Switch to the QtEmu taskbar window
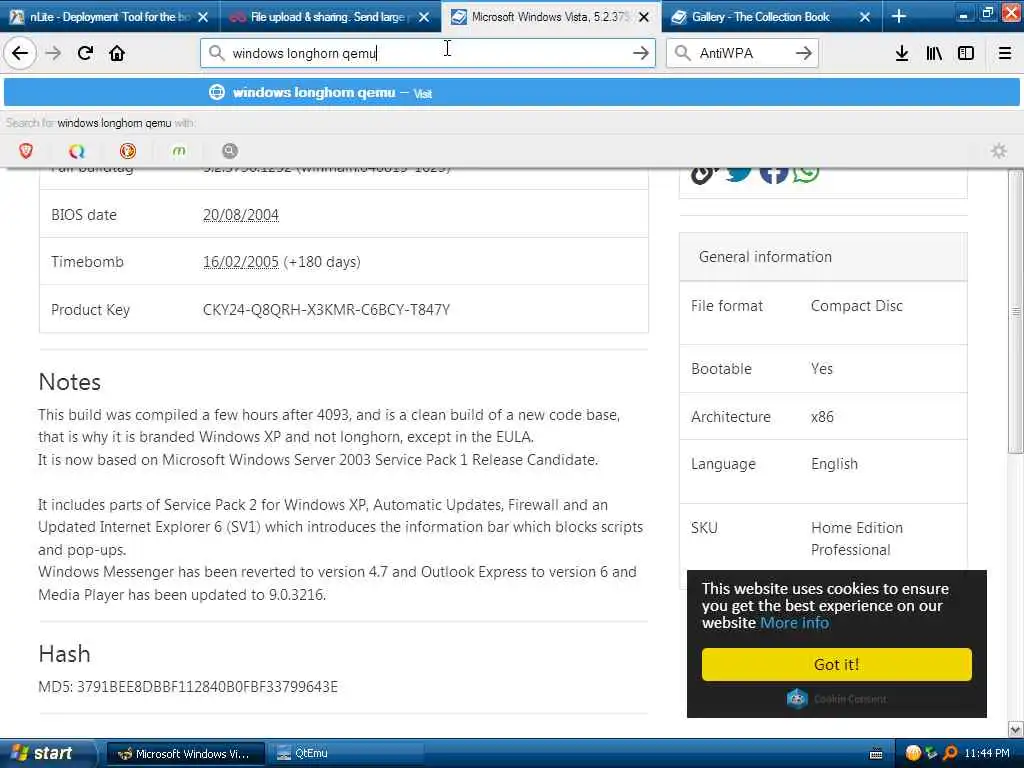This screenshot has width=1024, height=768. 345,754
